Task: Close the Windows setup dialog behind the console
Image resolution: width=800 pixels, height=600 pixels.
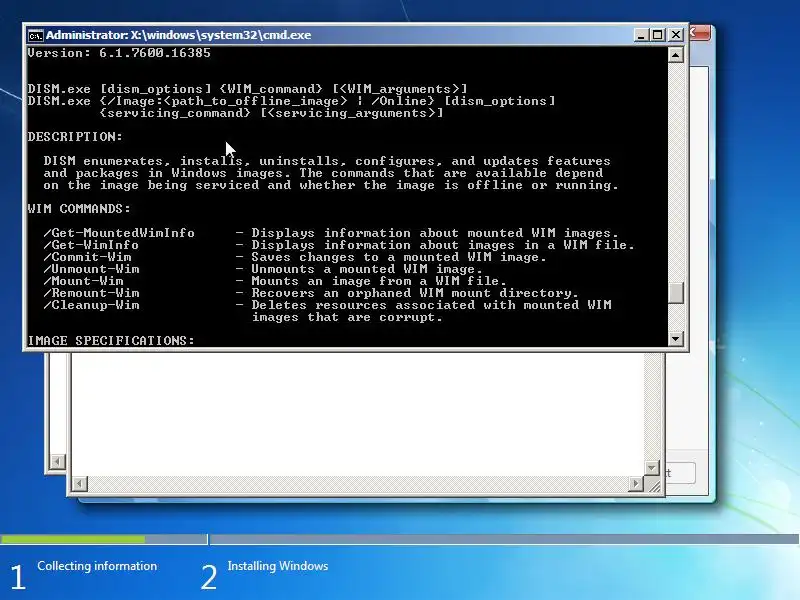Action: [x=700, y=33]
